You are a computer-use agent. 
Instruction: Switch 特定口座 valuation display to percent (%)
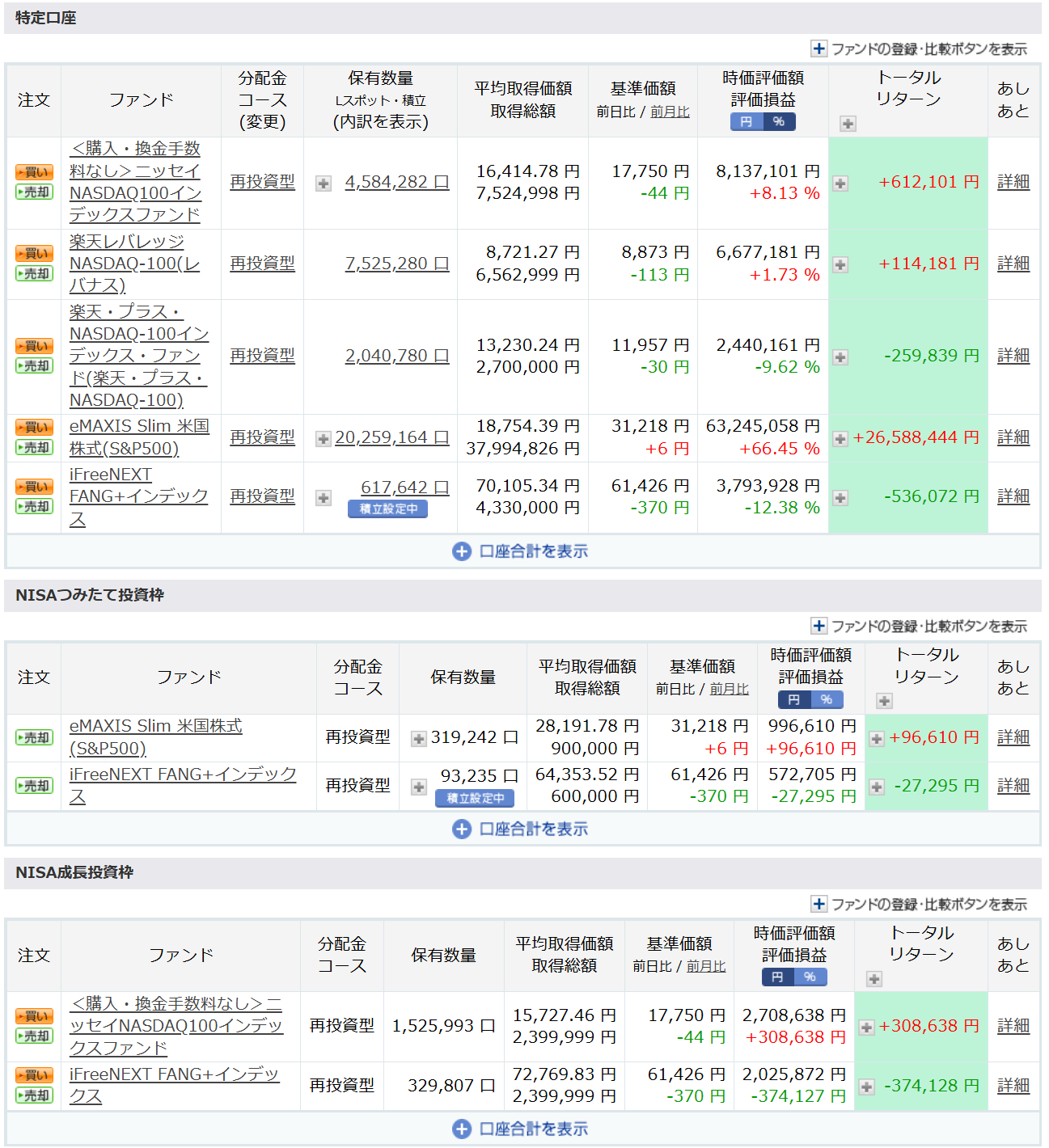[779, 122]
